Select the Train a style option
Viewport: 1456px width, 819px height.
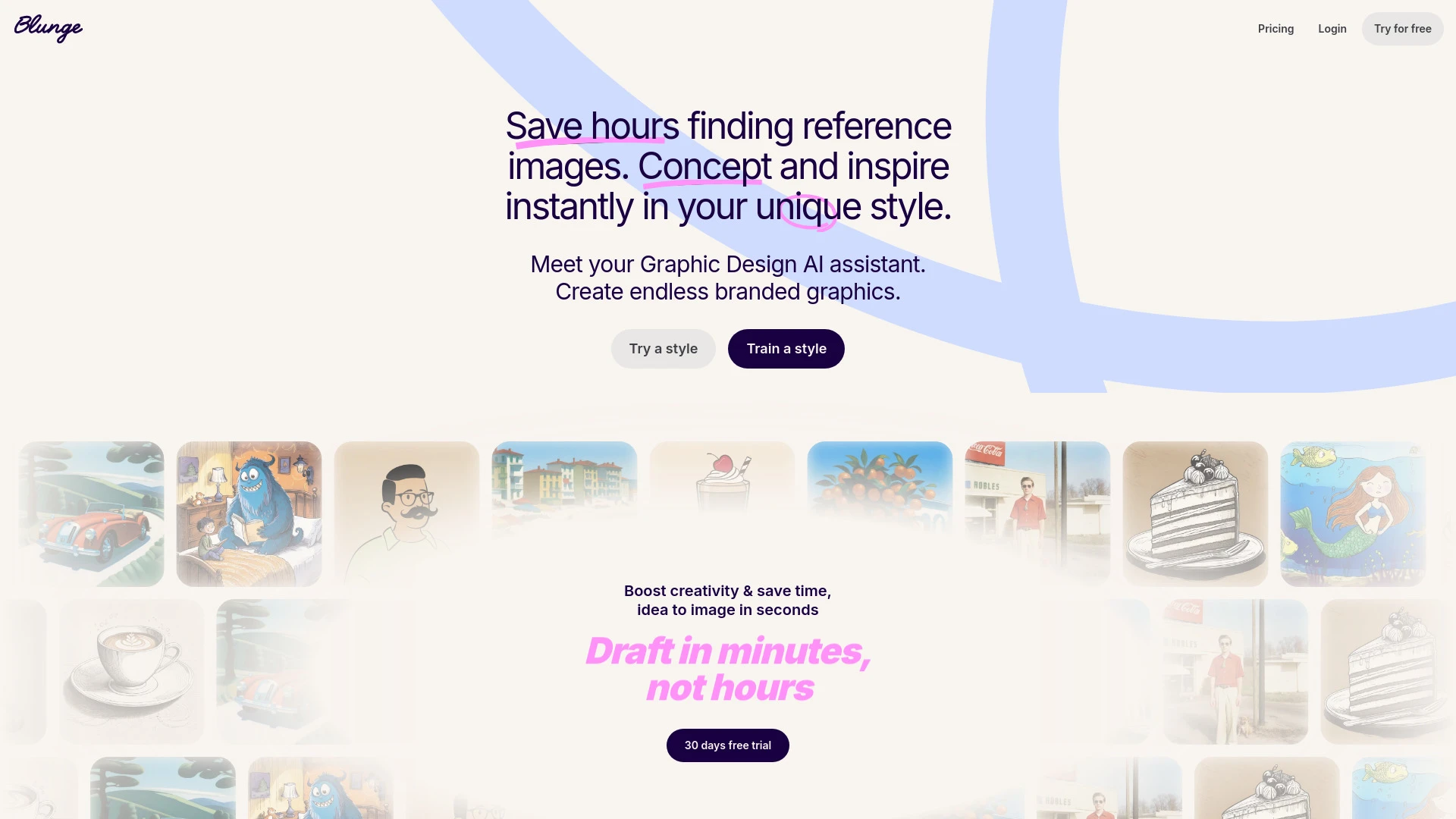point(786,348)
